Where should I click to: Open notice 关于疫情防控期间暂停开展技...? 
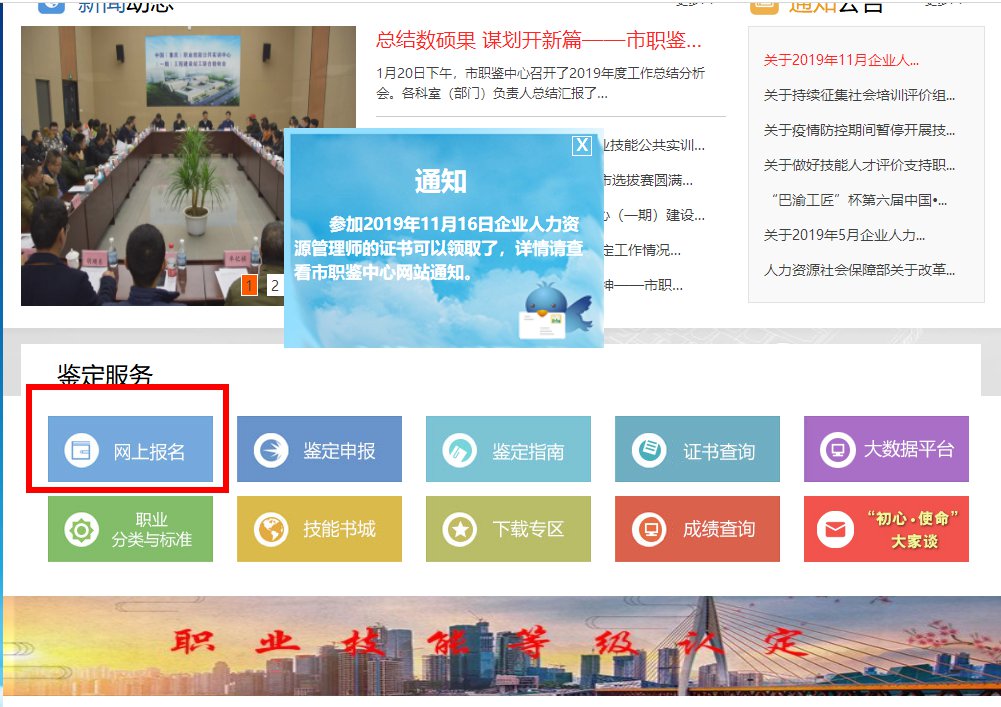[x=859, y=131]
